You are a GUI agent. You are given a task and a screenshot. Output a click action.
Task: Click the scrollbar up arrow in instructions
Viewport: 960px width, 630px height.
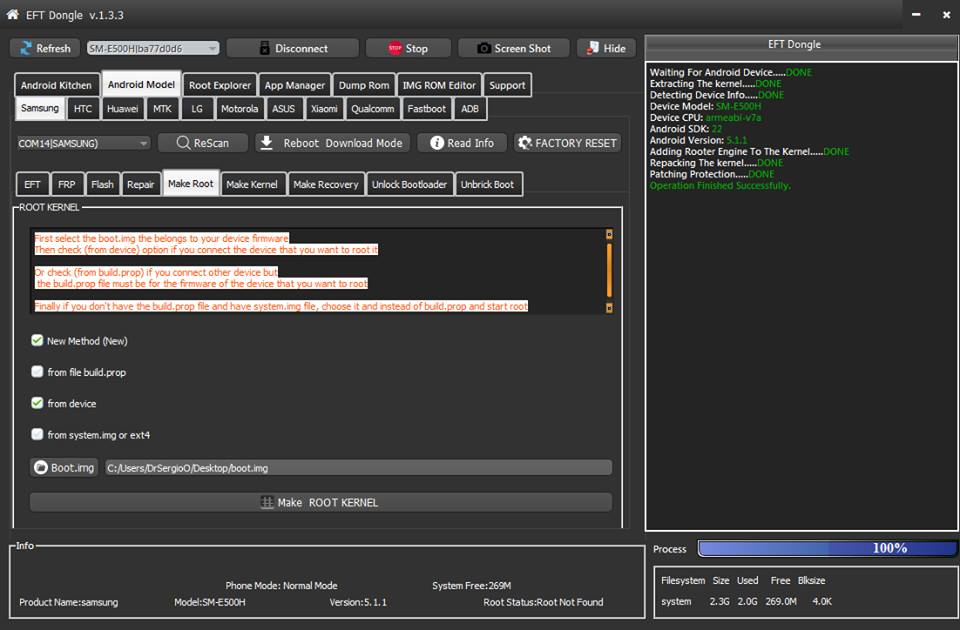[x=609, y=234]
